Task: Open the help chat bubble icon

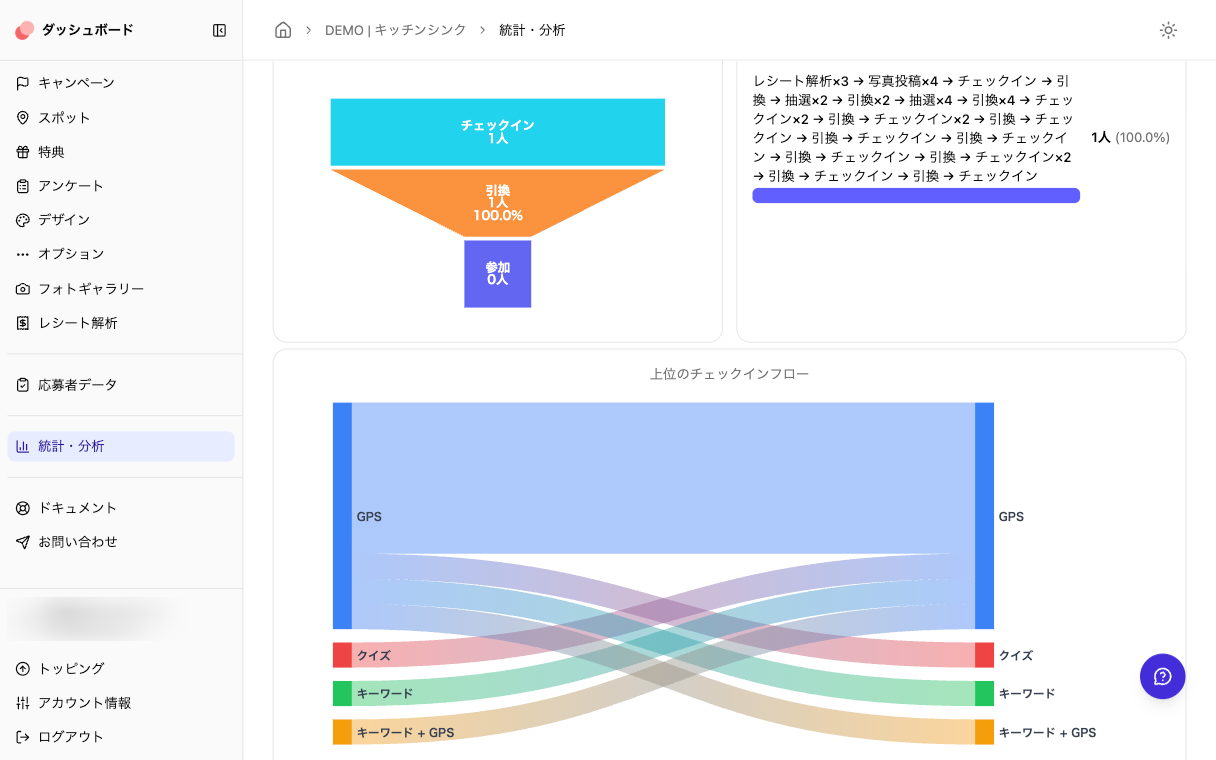Action: (x=1162, y=676)
